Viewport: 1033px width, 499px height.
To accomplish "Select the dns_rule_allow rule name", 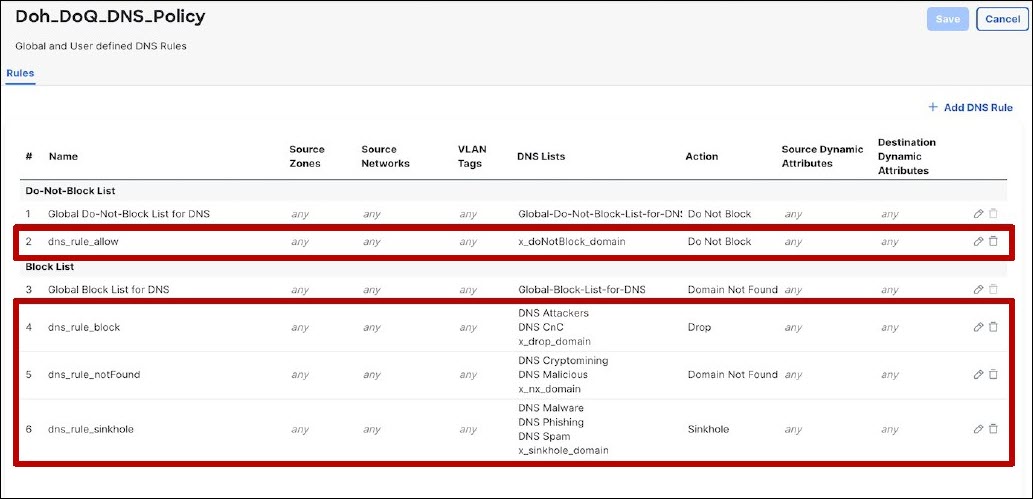I will pos(83,242).
